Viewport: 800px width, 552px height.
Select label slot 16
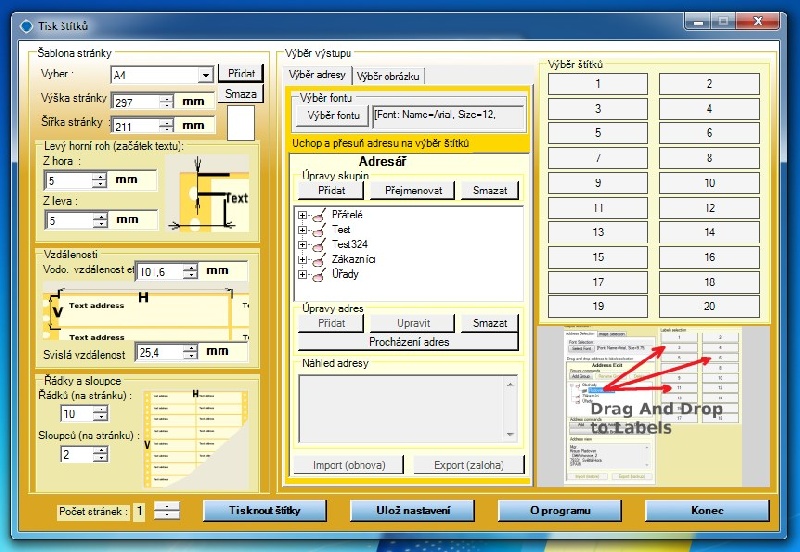[709, 257]
